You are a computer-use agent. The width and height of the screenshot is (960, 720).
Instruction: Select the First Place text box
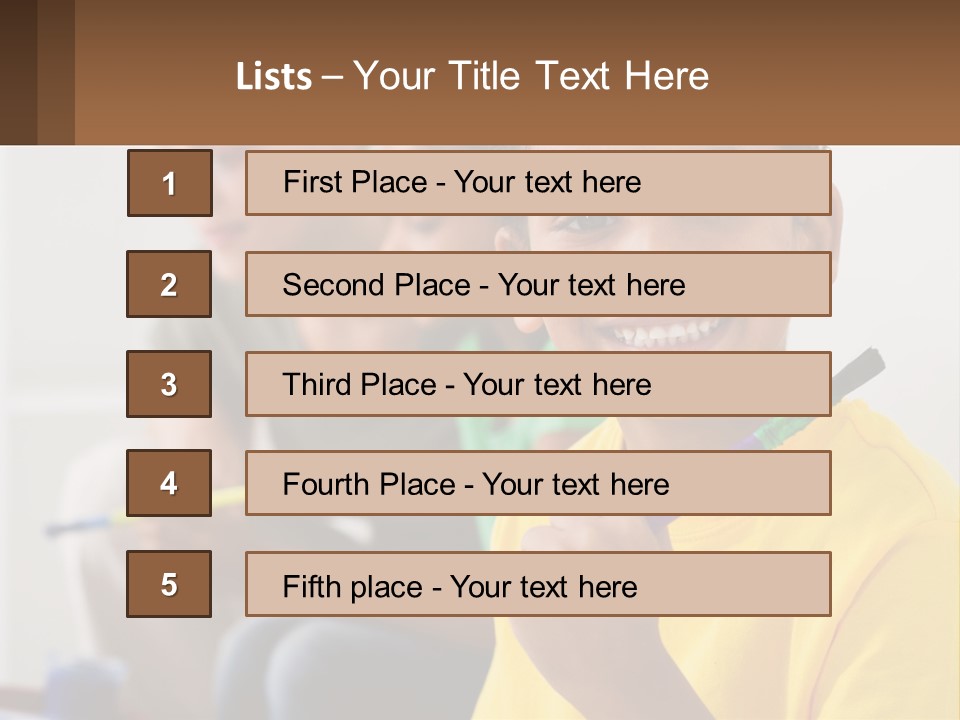tap(538, 183)
